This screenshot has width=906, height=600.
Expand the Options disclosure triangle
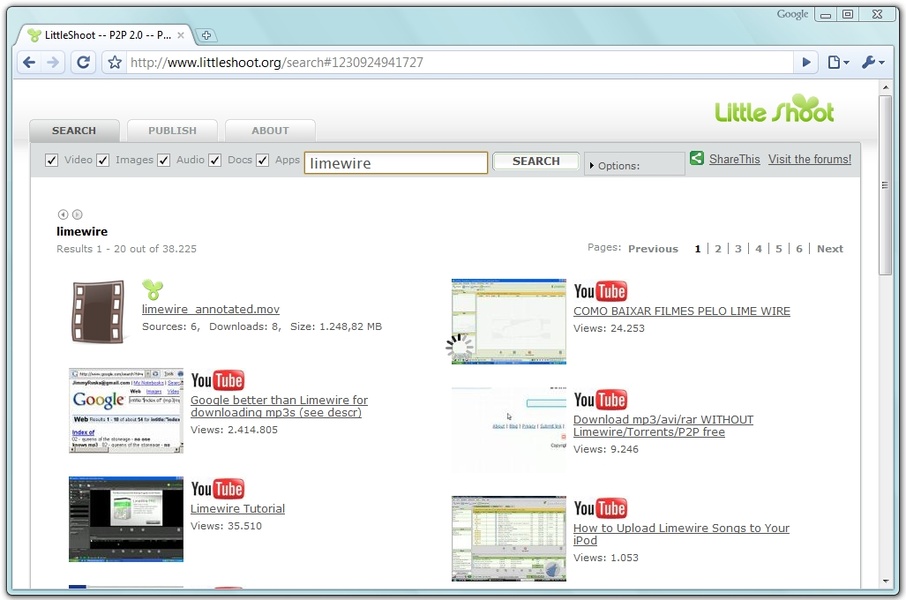592,166
